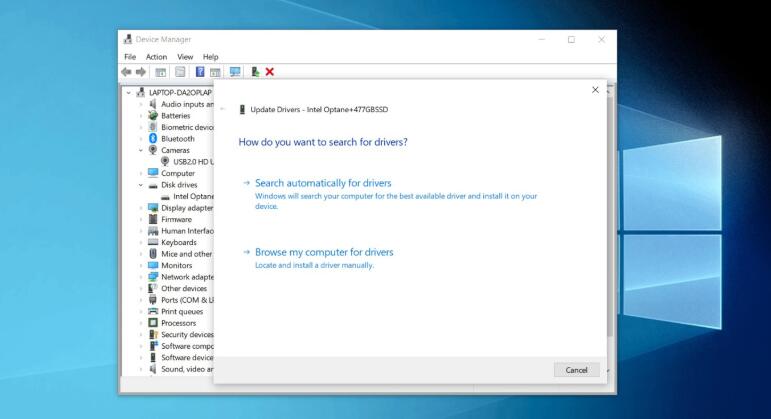This screenshot has width=771, height=419.
Task: Maximize the Device Manager window
Action: coord(571,39)
